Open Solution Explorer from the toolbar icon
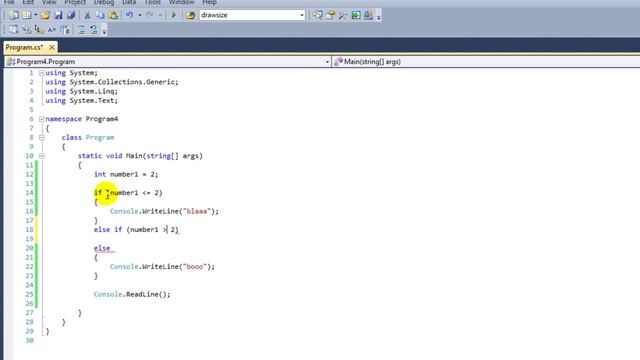Screen dimensions: 640x360 (317, 16)
